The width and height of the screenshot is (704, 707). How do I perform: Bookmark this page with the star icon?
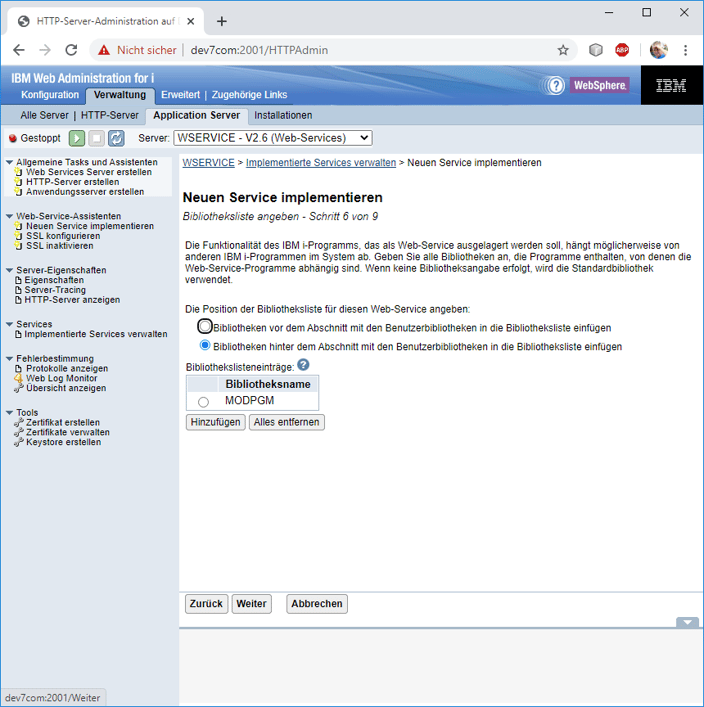click(x=563, y=50)
